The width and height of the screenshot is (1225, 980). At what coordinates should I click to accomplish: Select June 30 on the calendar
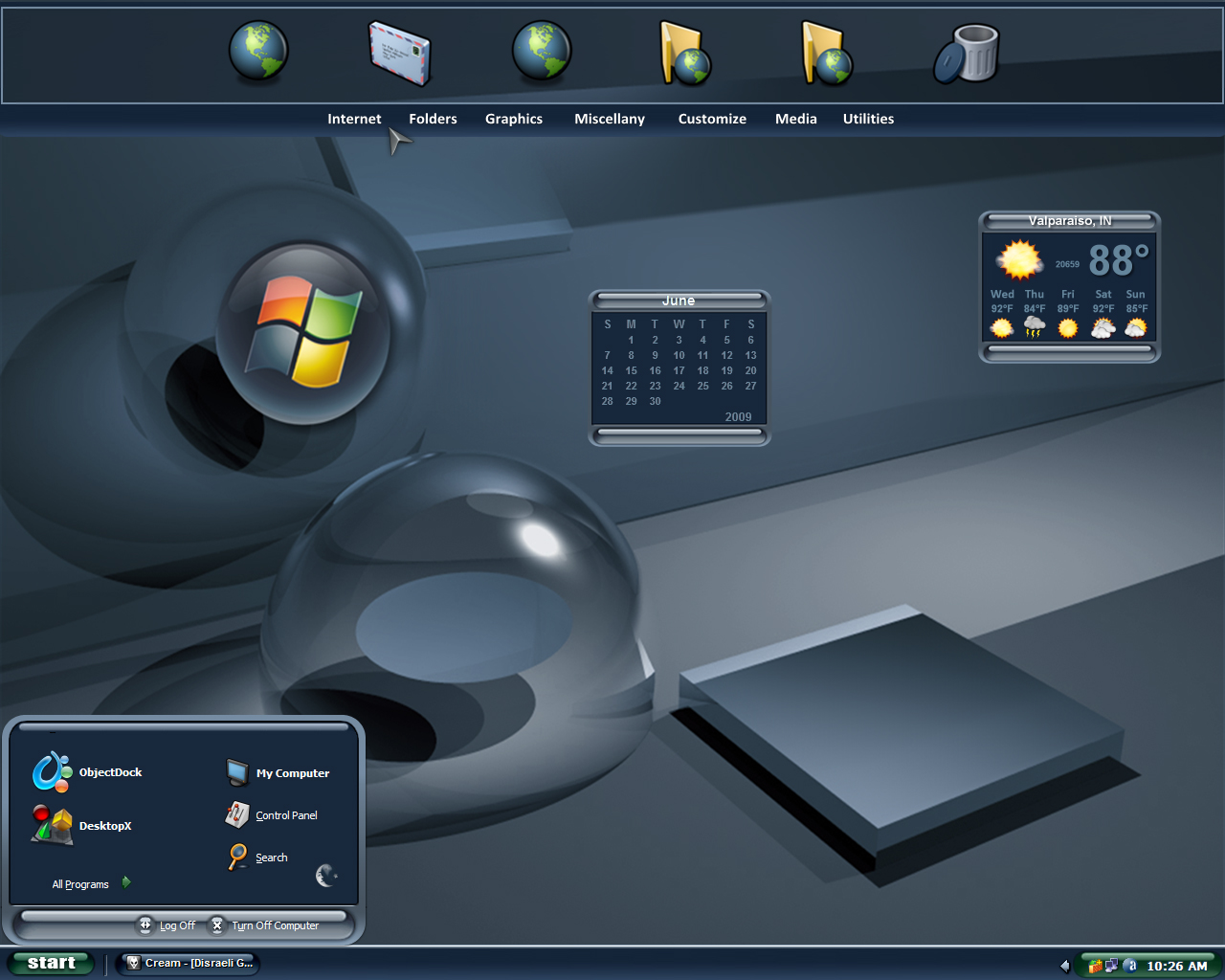click(x=655, y=401)
